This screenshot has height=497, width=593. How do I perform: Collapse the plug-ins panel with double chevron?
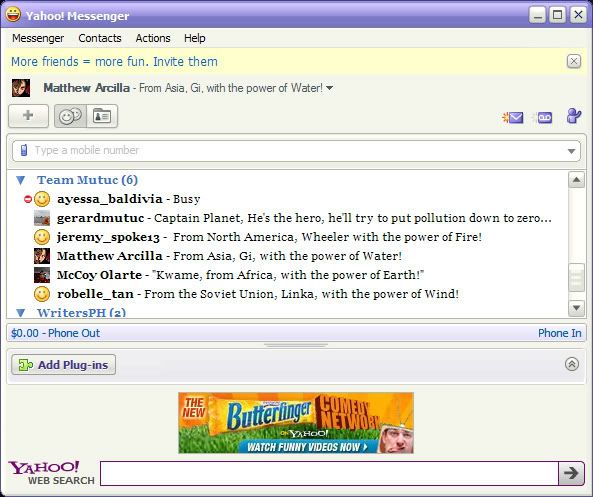[571, 364]
